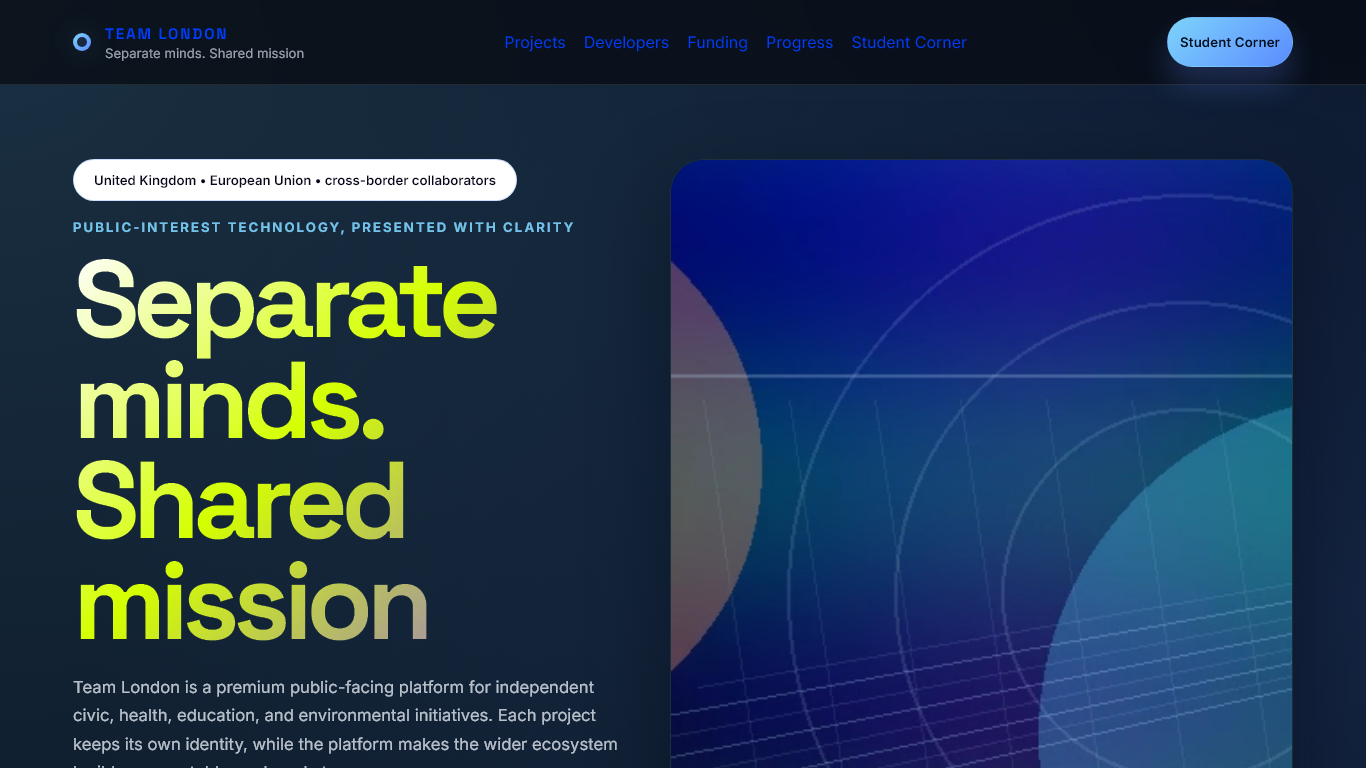The width and height of the screenshot is (1366, 768).
Task: Click the hero artwork with concentric circles
Action: point(981,464)
